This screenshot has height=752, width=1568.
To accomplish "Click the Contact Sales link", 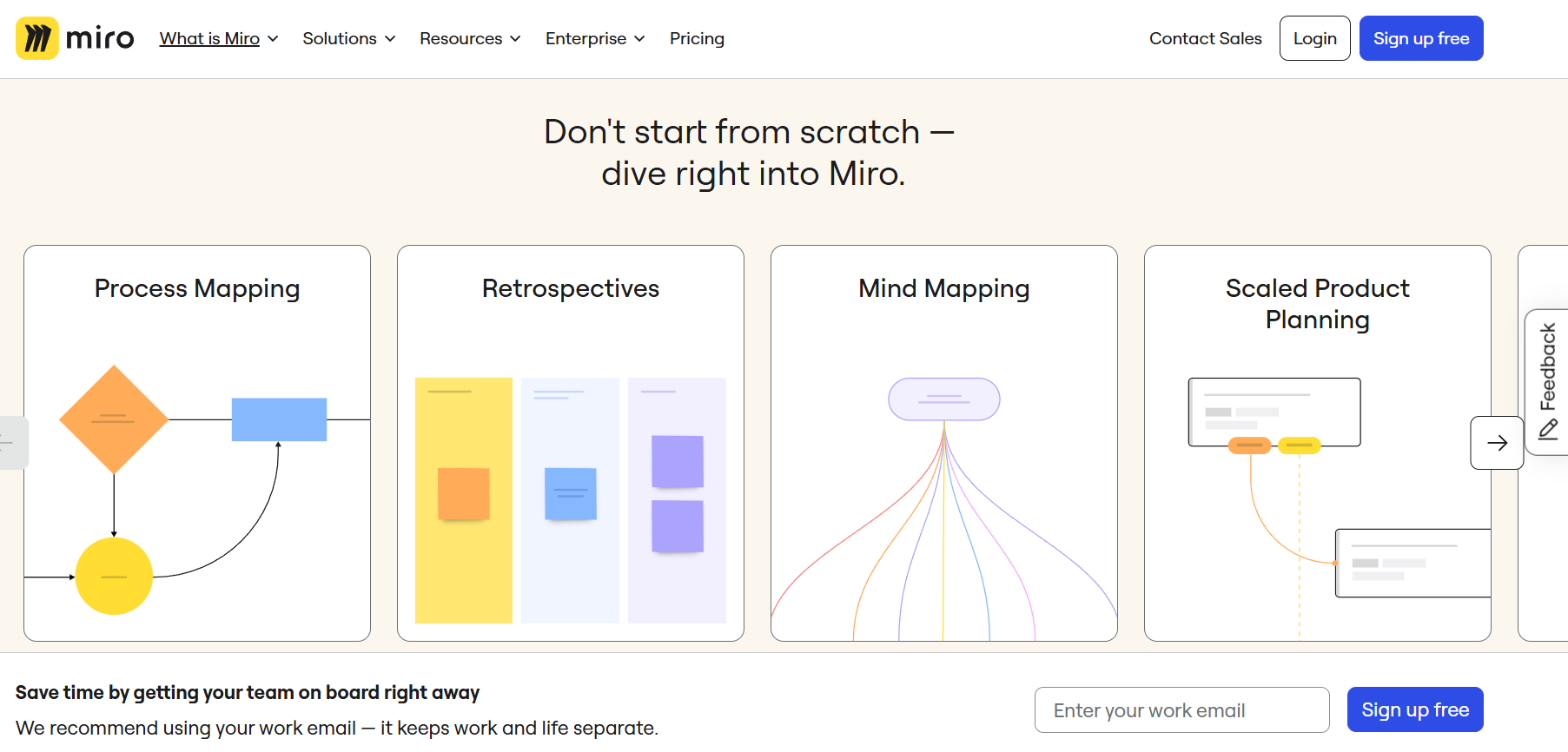I will click(1205, 38).
